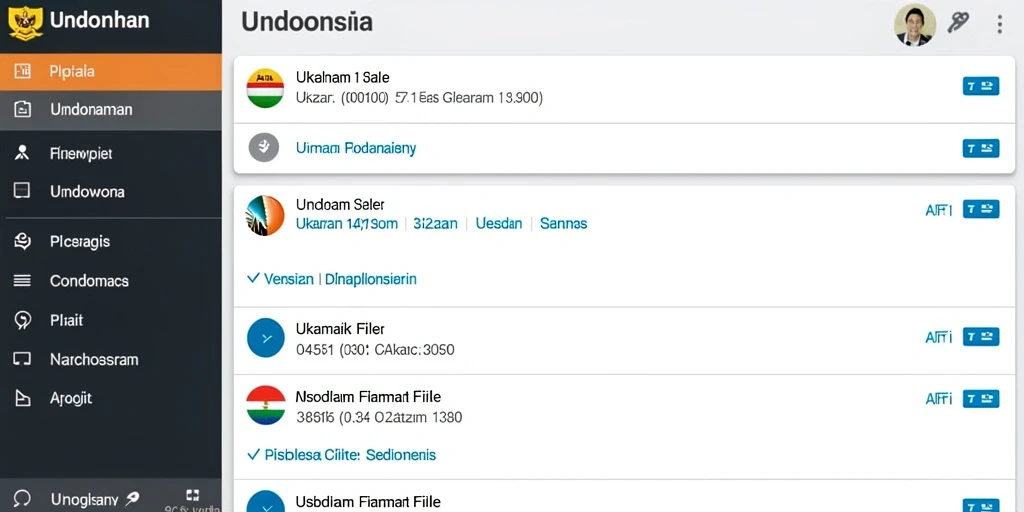1024x512 pixels.
Task: Click the Arogjit triangle icon
Action: pos(22,398)
